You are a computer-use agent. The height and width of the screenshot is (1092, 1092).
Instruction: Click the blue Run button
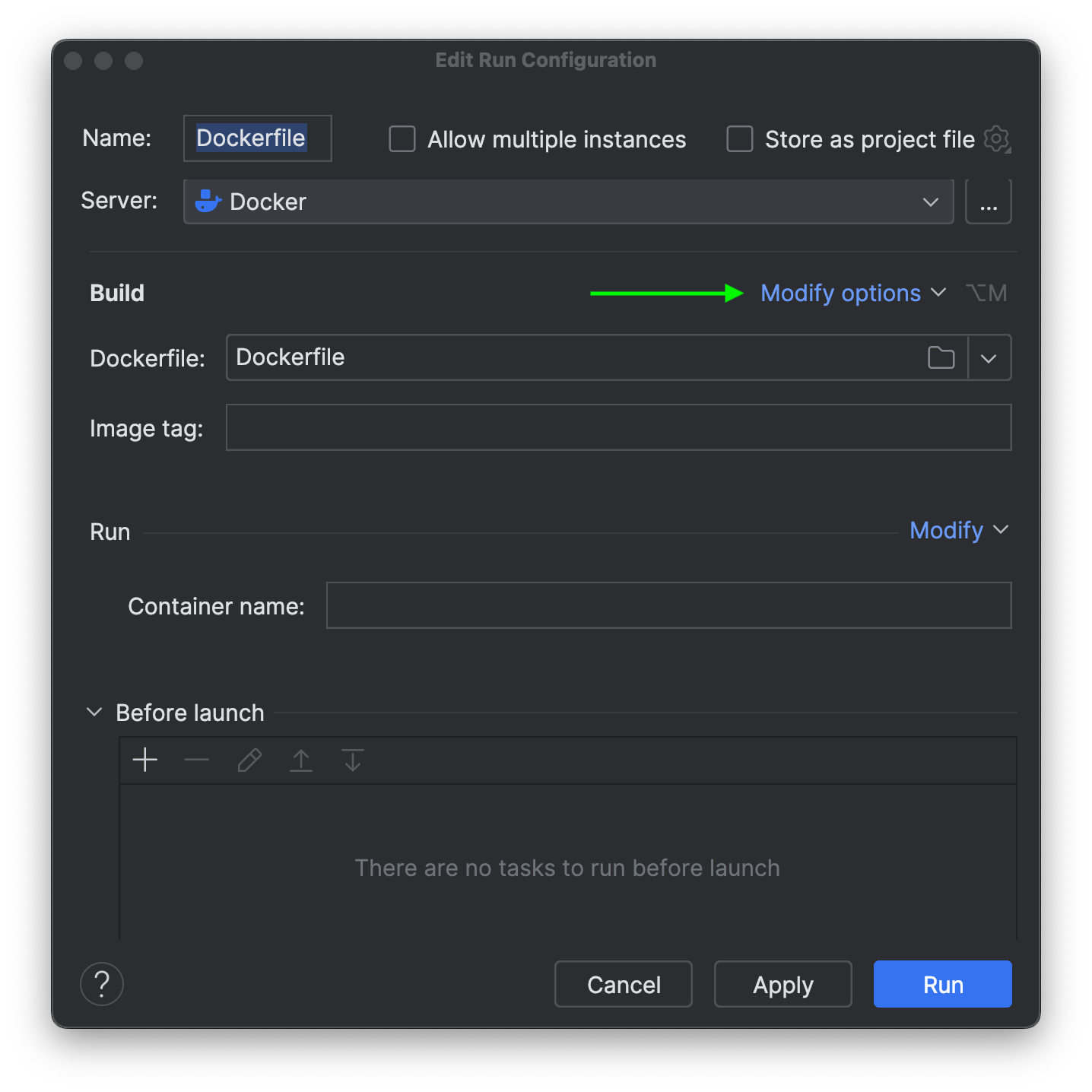coord(942,984)
